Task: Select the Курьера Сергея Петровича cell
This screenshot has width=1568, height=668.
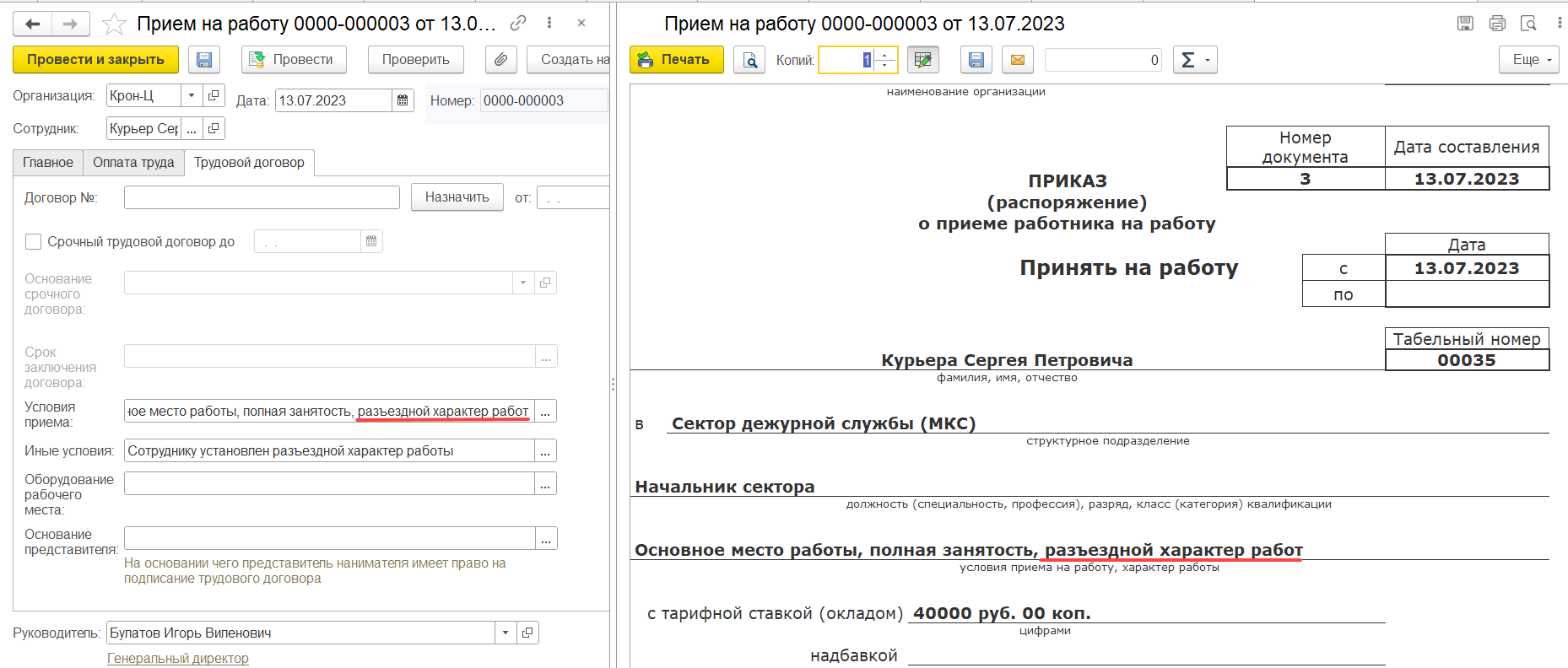Action: pyautogui.click(x=1007, y=359)
